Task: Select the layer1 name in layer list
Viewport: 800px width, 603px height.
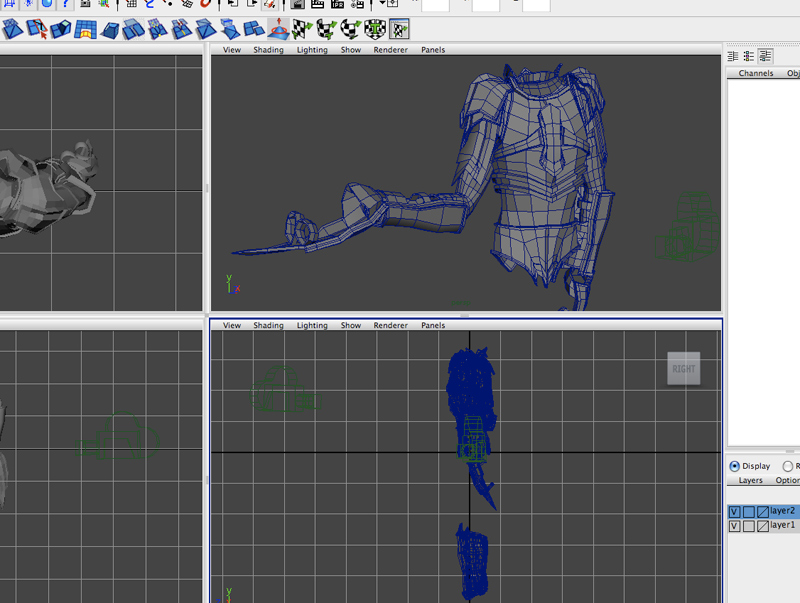Action: tap(782, 526)
